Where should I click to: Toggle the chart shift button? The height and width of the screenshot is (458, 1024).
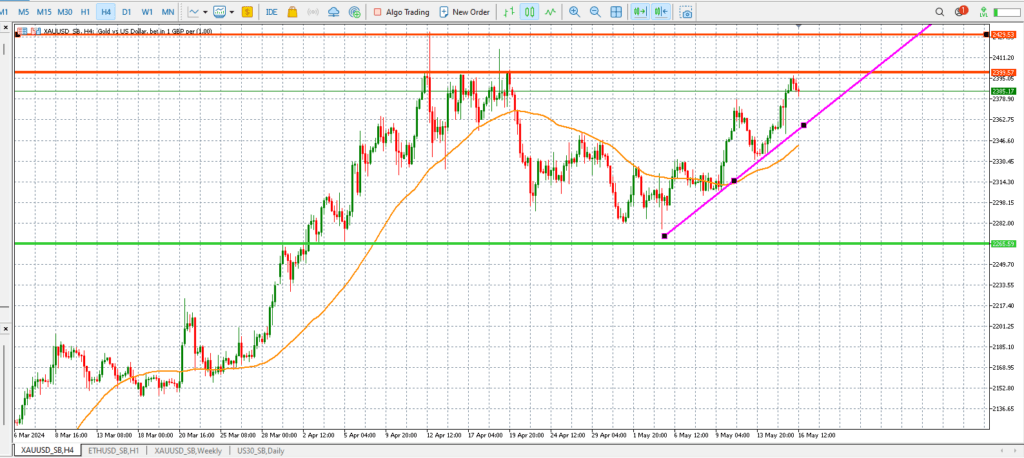[x=662, y=12]
